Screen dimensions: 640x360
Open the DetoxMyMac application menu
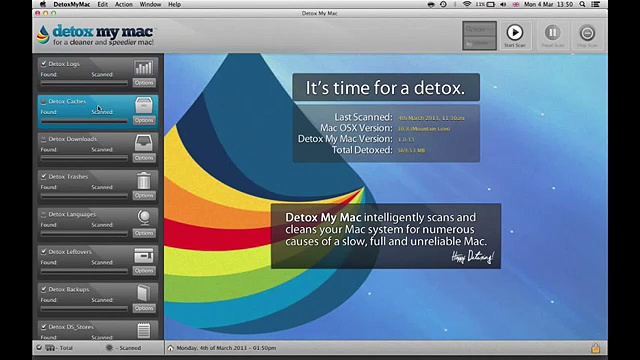(71, 4)
